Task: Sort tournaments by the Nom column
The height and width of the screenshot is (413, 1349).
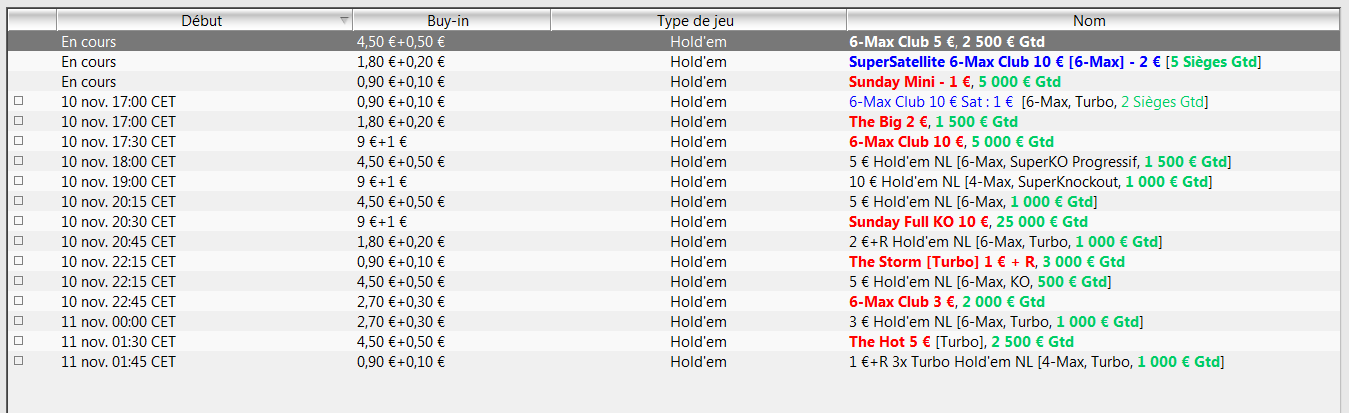Action: (x=1089, y=20)
